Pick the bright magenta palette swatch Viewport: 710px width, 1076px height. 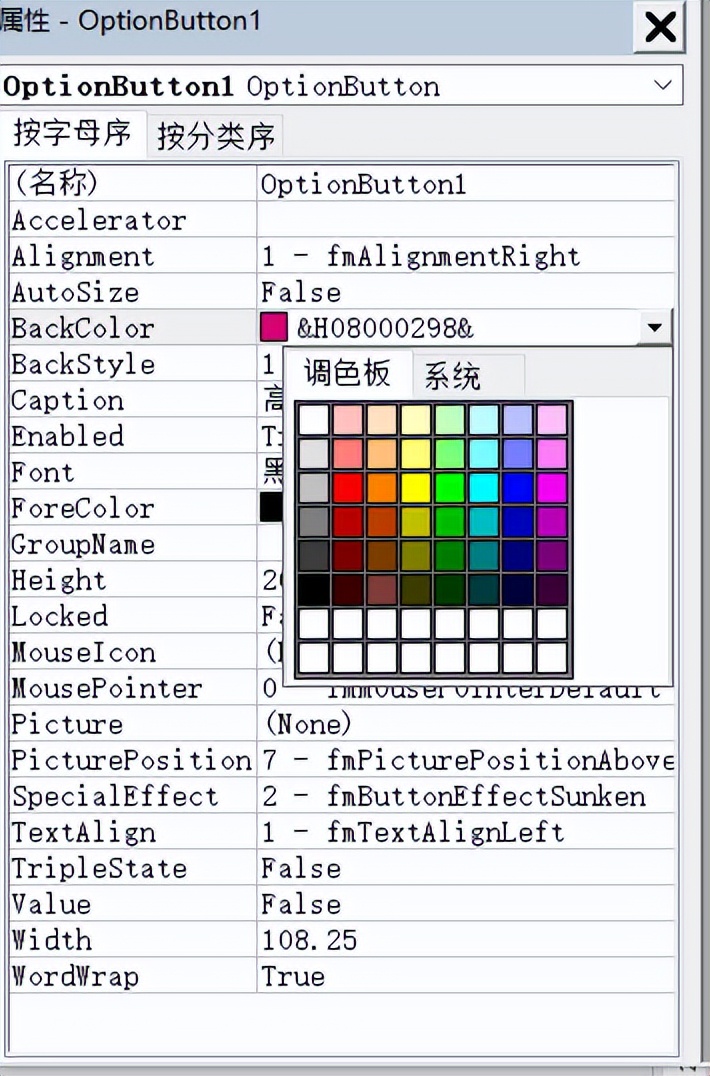(552, 487)
